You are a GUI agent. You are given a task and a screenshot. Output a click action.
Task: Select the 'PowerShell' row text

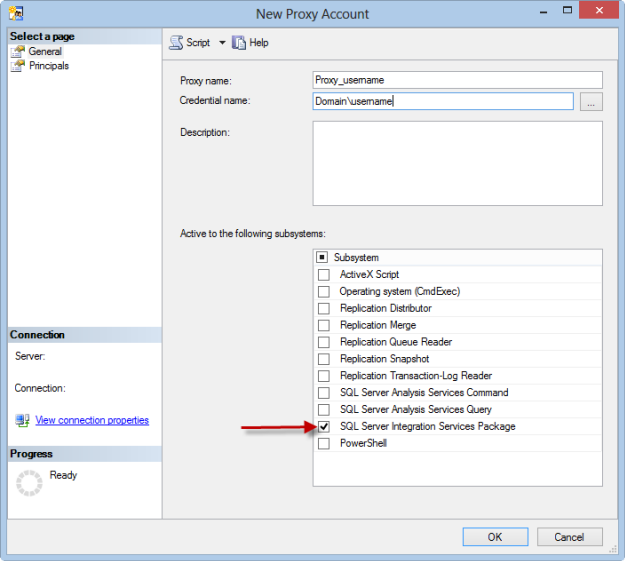pyautogui.click(x=363, y=443)
